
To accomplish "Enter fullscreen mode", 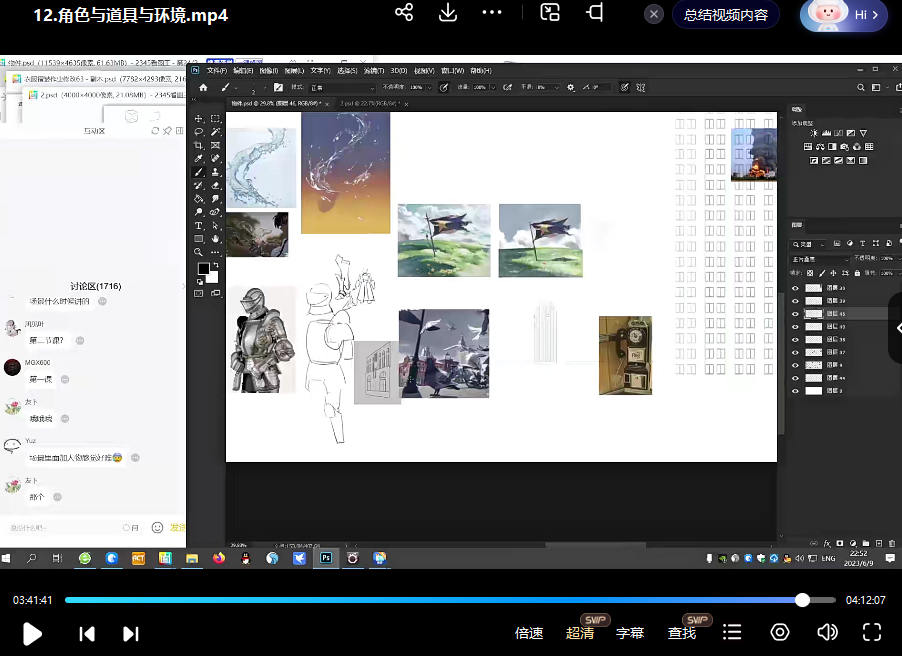I will pyautogui.click(x=872, y=632).
